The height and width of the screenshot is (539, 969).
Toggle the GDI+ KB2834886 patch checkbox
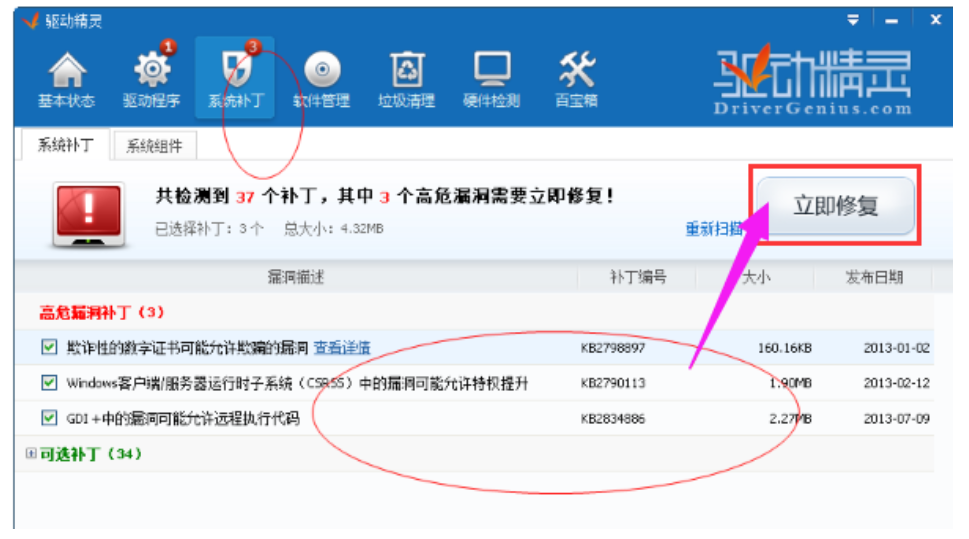49,418
